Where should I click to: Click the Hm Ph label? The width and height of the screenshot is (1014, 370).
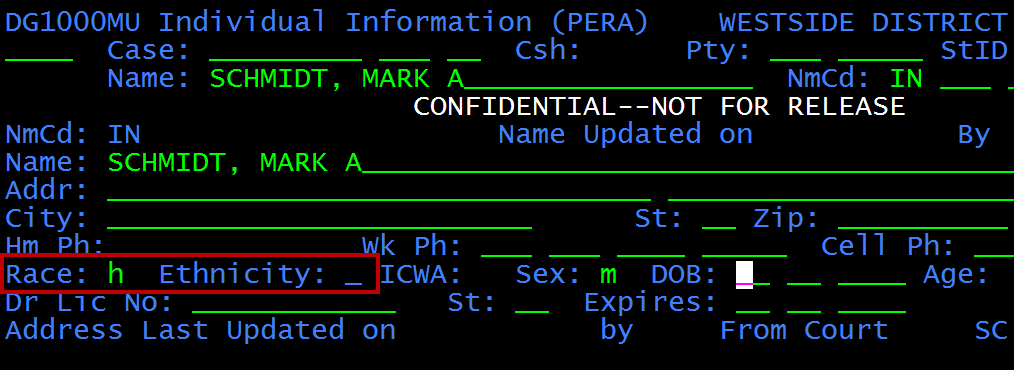[54, 246]
